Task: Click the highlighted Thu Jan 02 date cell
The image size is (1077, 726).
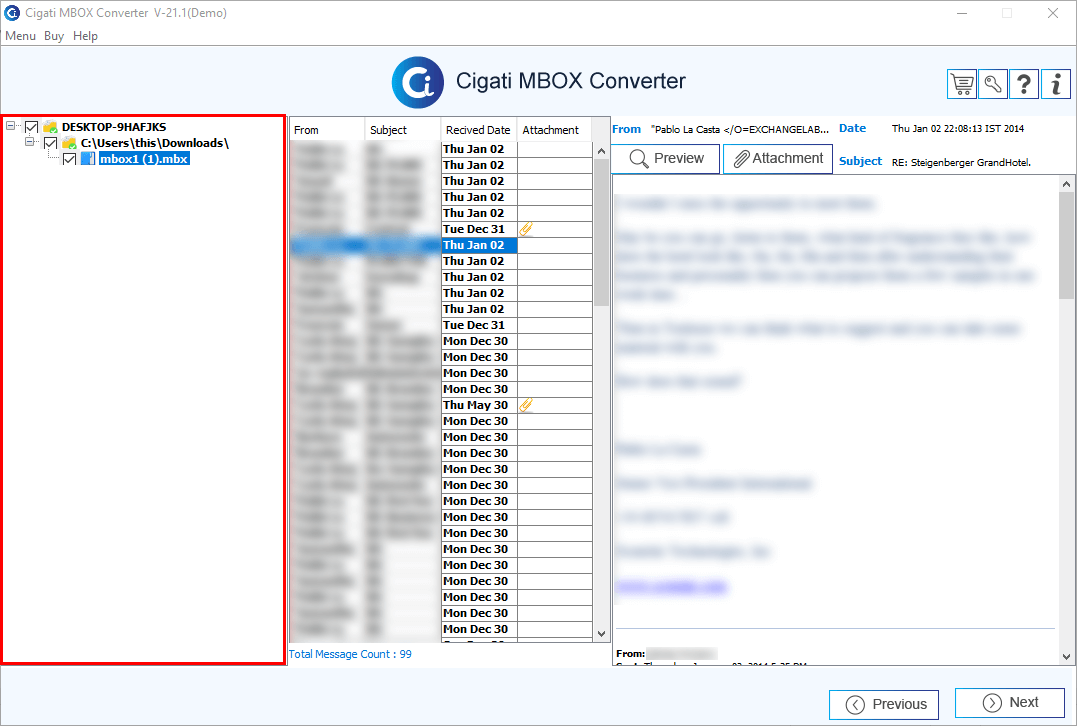Action: (x=479, y=245)
